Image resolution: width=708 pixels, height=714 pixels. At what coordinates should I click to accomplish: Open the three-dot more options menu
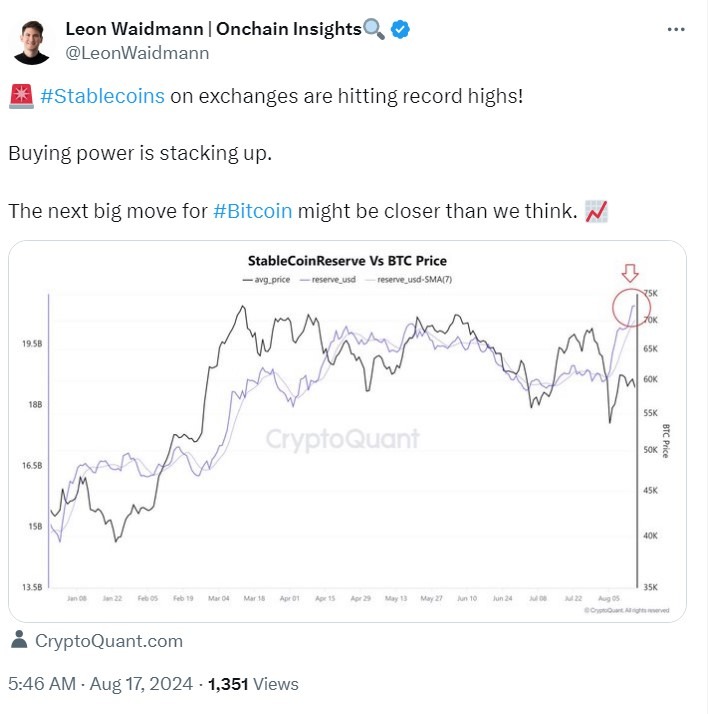click(676, 30)
